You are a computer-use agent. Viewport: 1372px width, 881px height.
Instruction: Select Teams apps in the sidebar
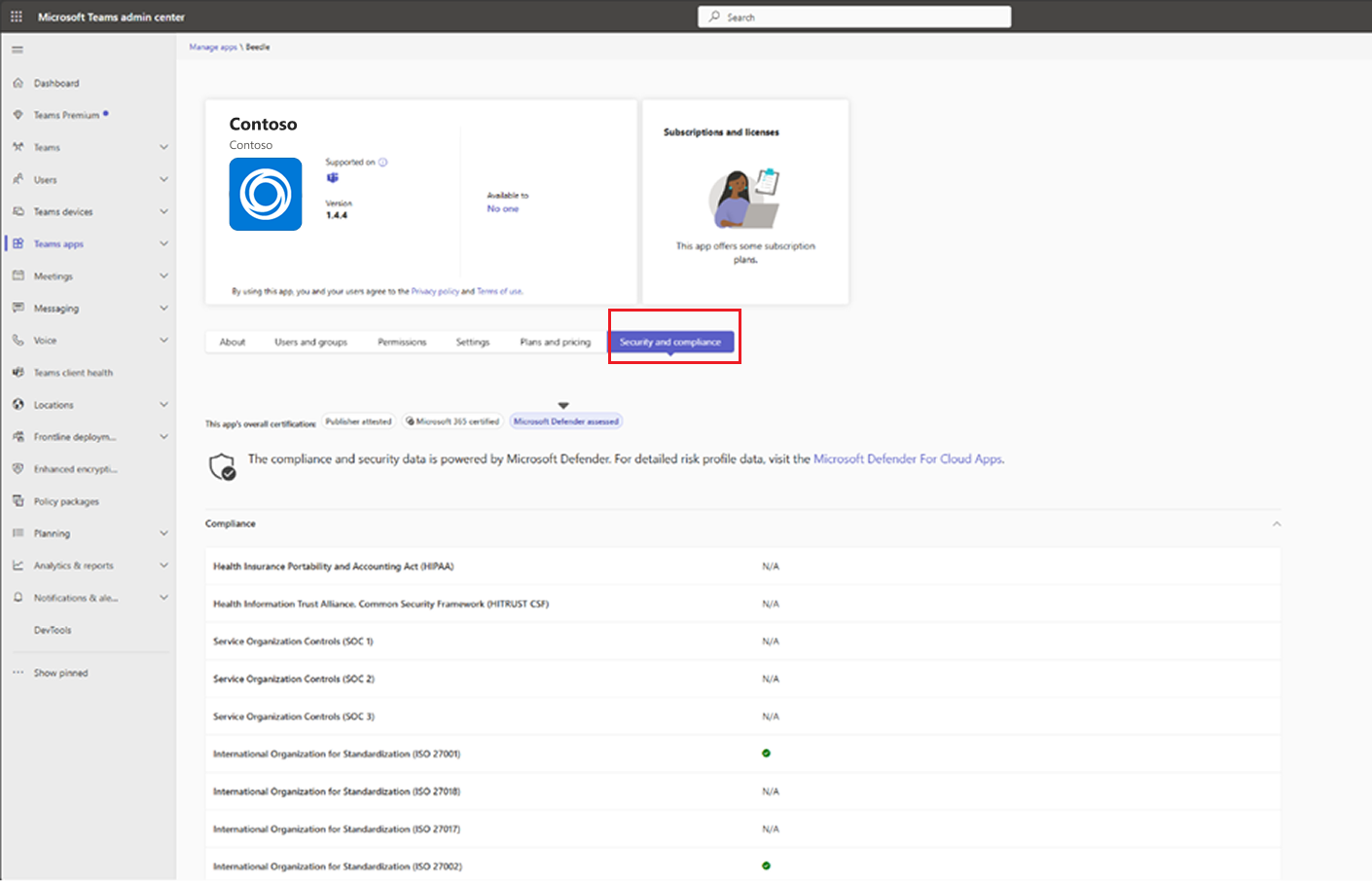coord(60,243)
